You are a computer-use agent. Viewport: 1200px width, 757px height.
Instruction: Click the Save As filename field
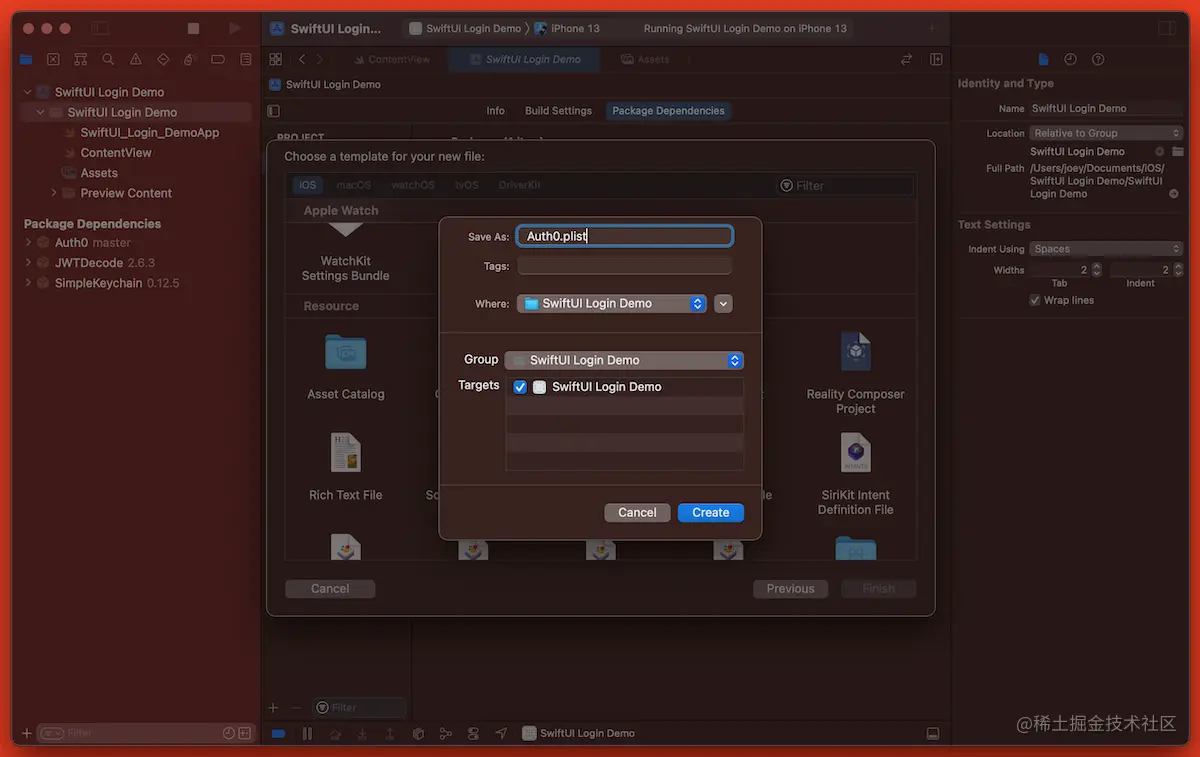point(625,237)
